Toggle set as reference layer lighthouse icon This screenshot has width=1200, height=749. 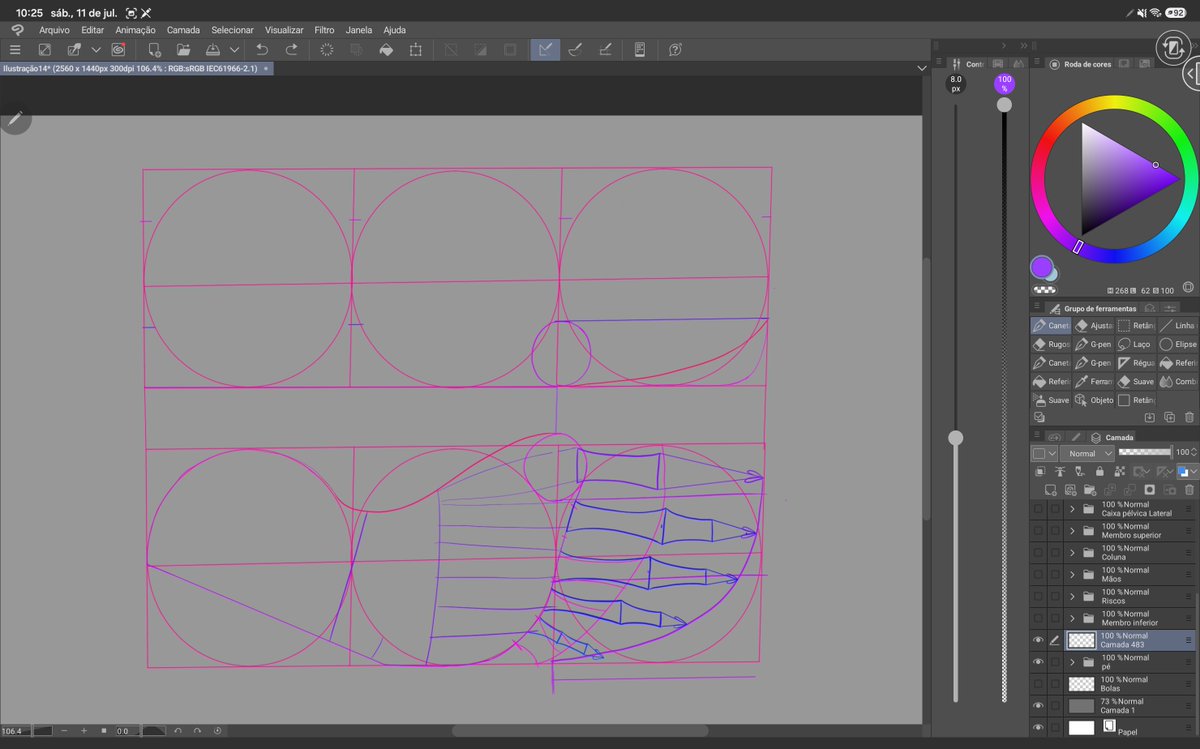pos(1060,471)
